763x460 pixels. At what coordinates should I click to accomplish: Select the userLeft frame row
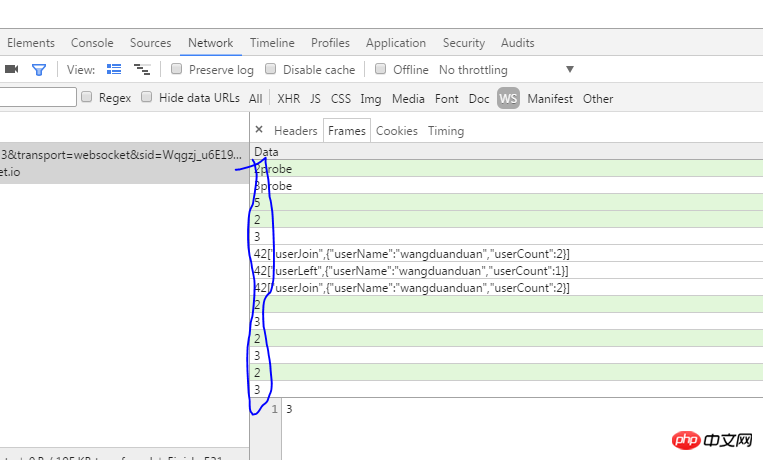pyautogui.click(x=411, y=271)
